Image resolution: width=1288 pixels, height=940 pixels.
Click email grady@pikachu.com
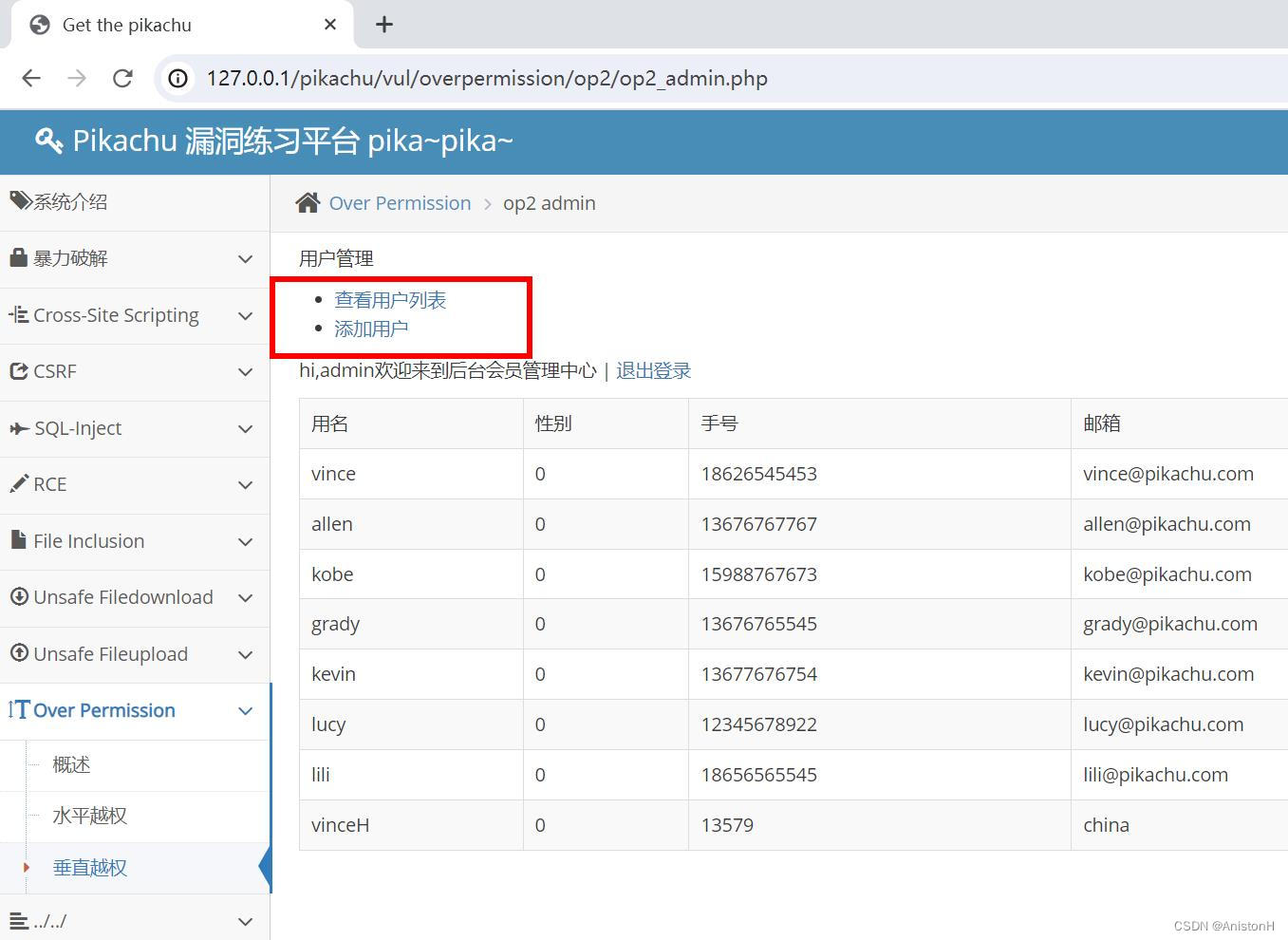pos(1170,625)
